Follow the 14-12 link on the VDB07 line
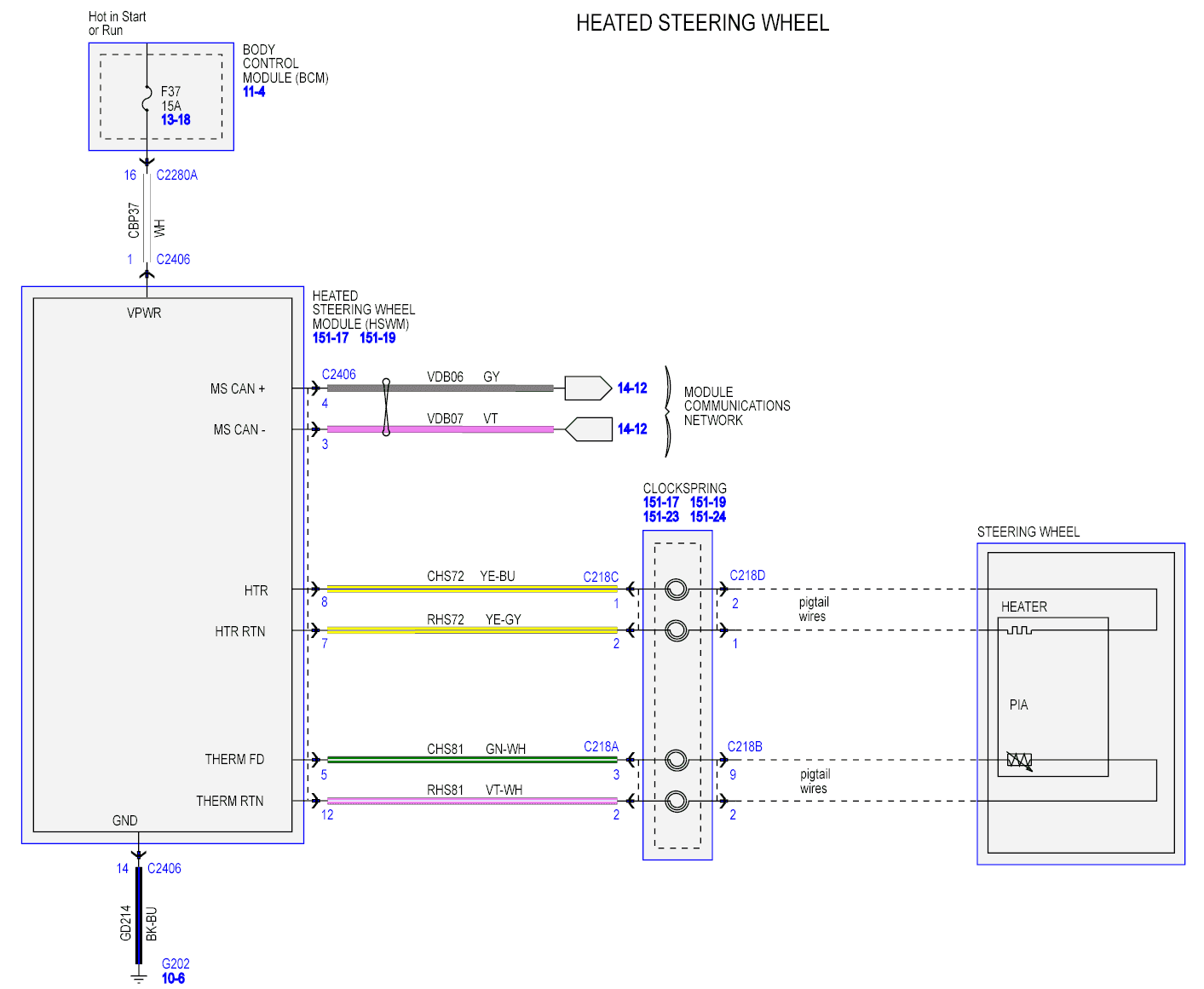Image resolution: width=1204 pixels, height=989 pixels. (x=632, y=429)
